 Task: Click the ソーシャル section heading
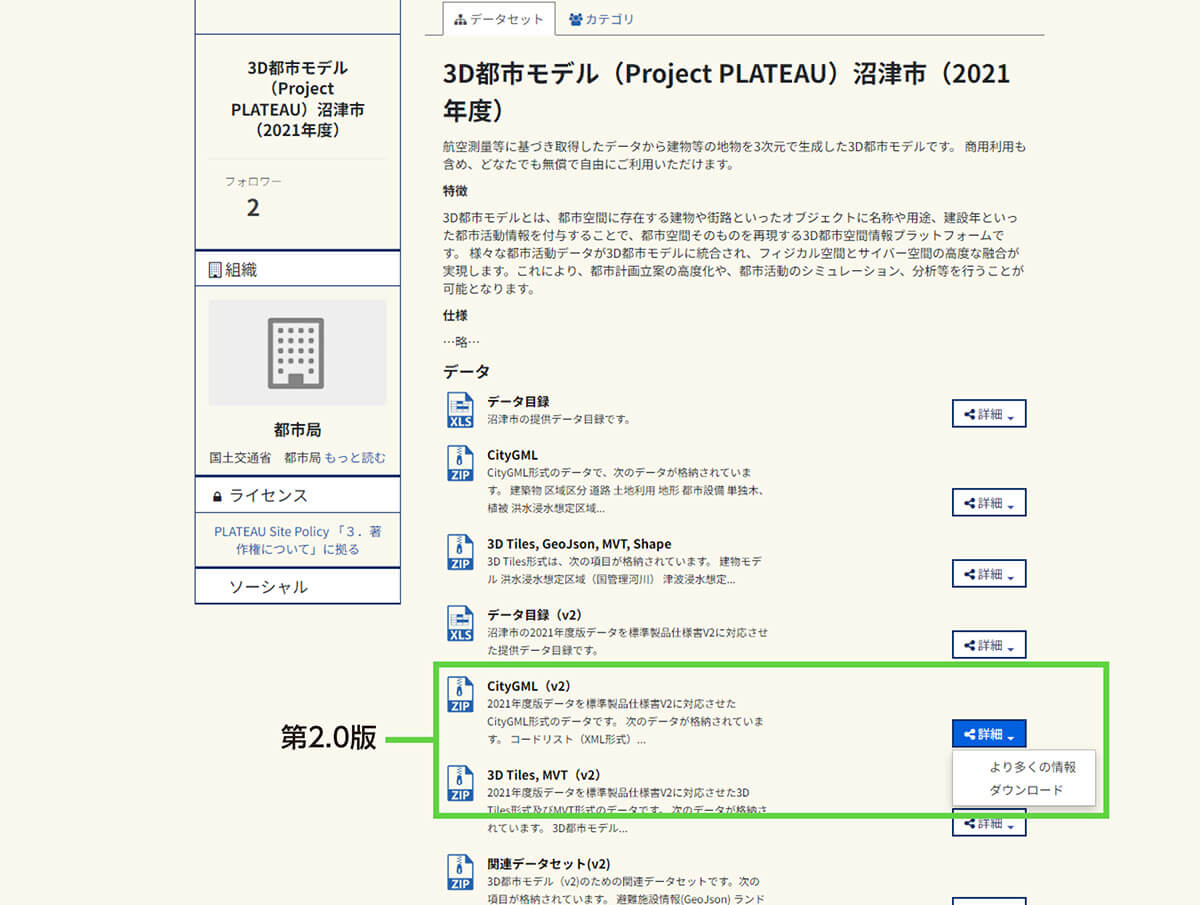(x=269, y=587)
